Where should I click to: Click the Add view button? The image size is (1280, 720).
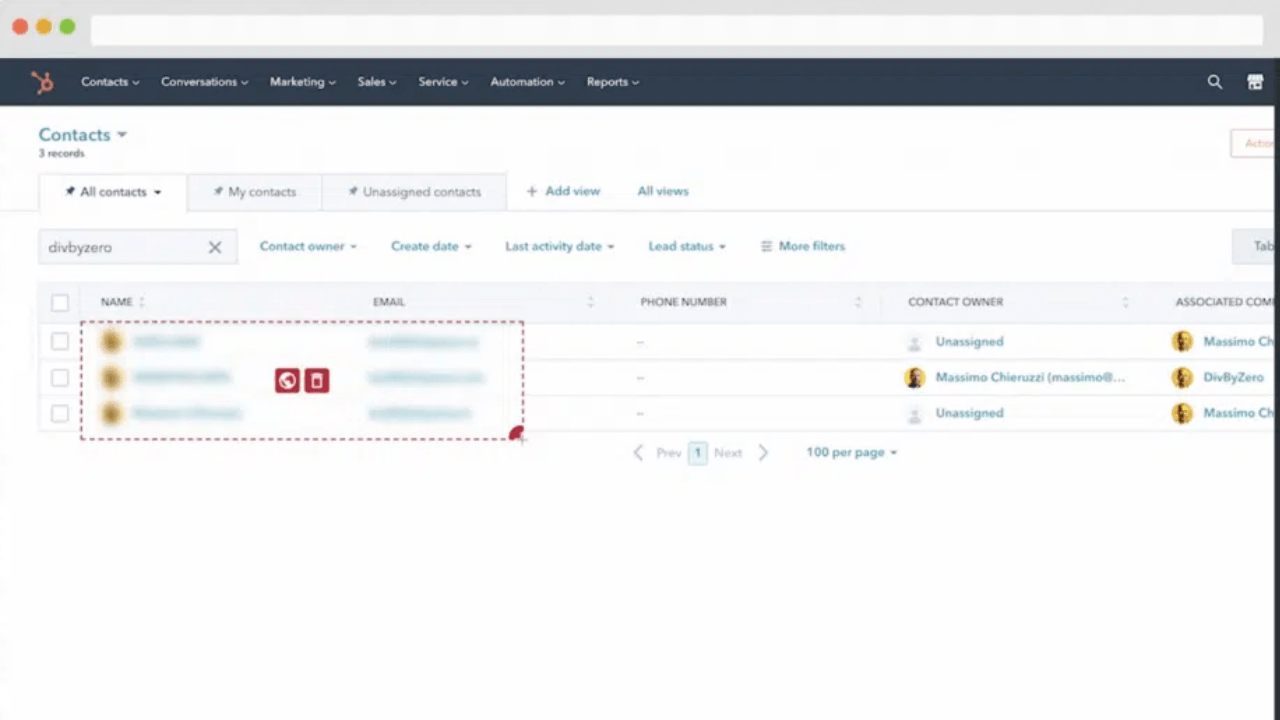(x=563, y=191)
